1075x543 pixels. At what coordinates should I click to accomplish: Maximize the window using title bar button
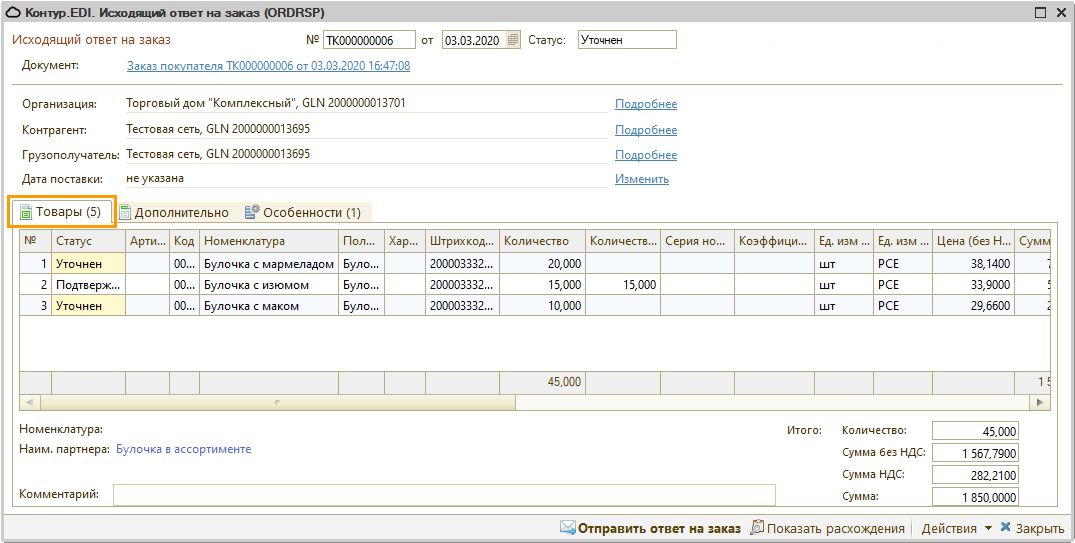pos(1040,12)
